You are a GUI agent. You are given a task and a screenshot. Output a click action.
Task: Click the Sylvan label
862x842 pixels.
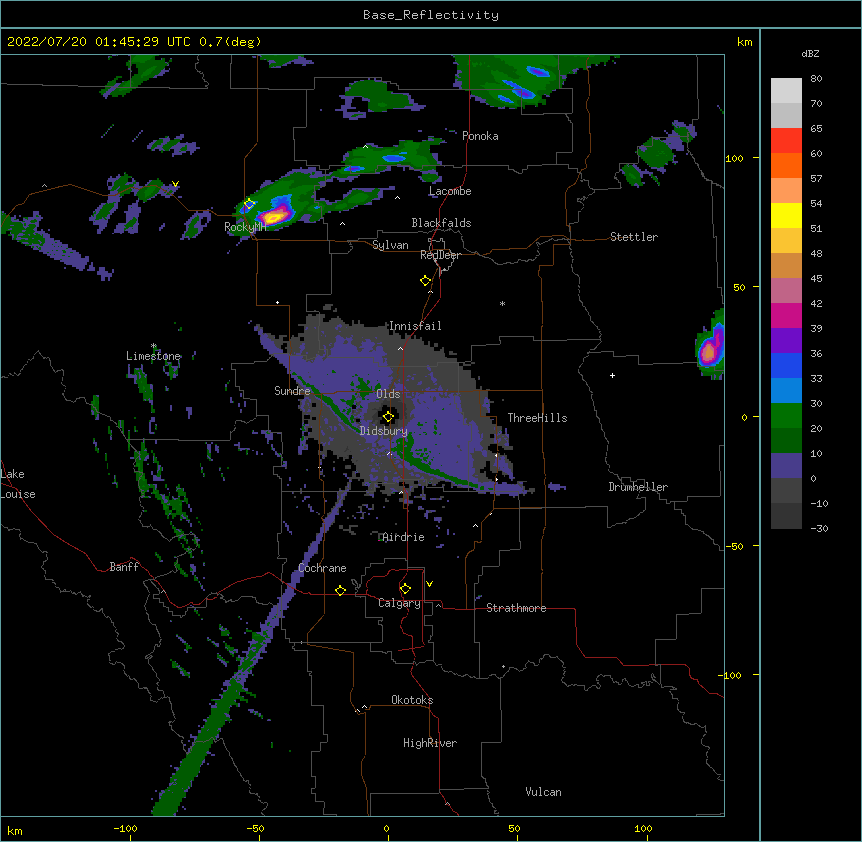coord(390,245)
